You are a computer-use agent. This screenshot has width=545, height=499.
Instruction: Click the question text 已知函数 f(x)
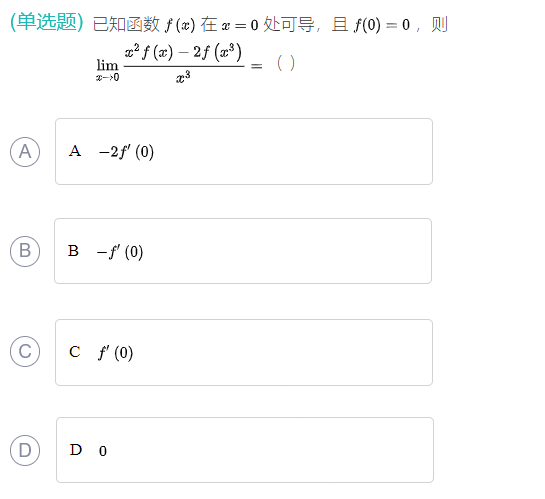point(144,25)
